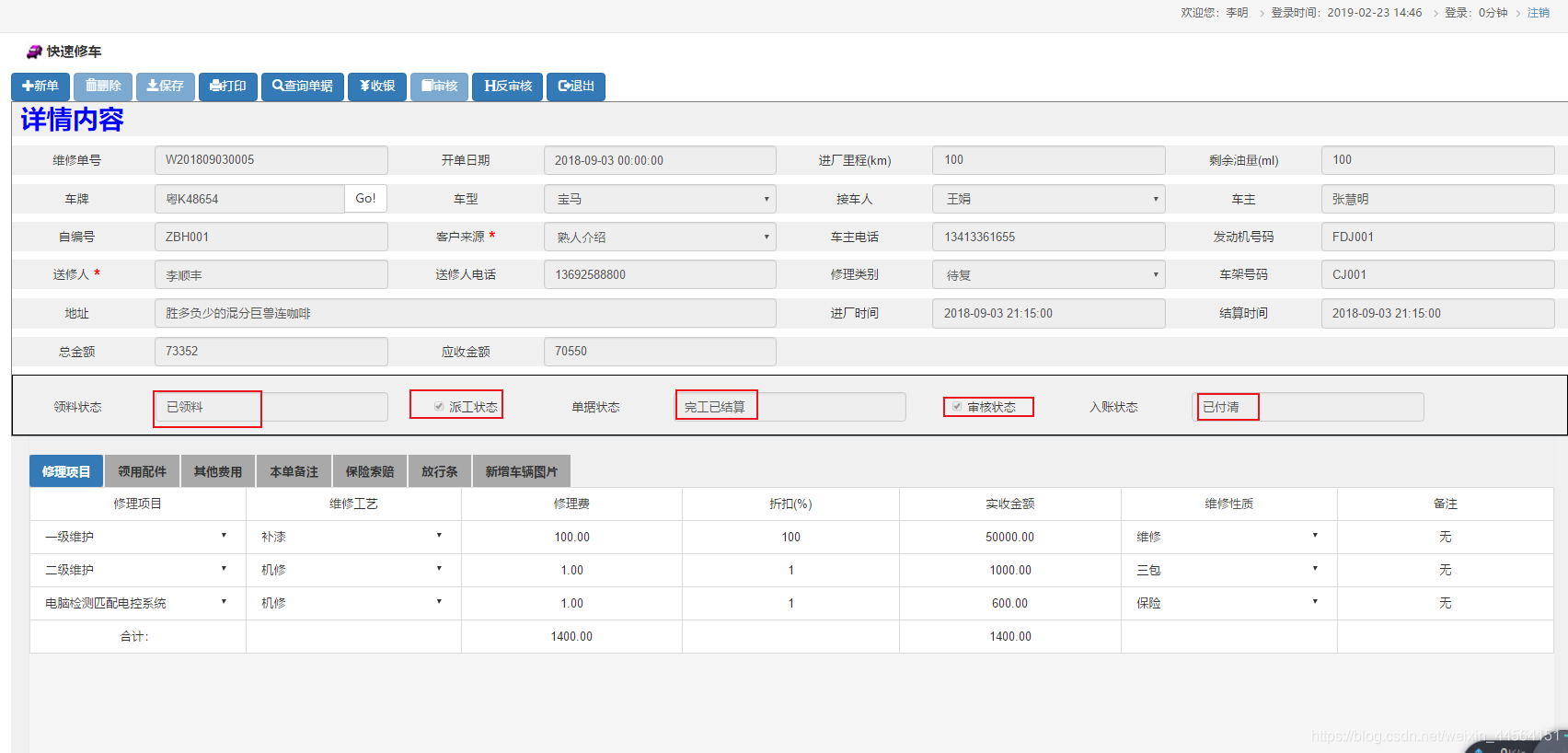Click the 反审核 reverse audit button
This screenshot has height=753, width=1568.
pos(508,86)
